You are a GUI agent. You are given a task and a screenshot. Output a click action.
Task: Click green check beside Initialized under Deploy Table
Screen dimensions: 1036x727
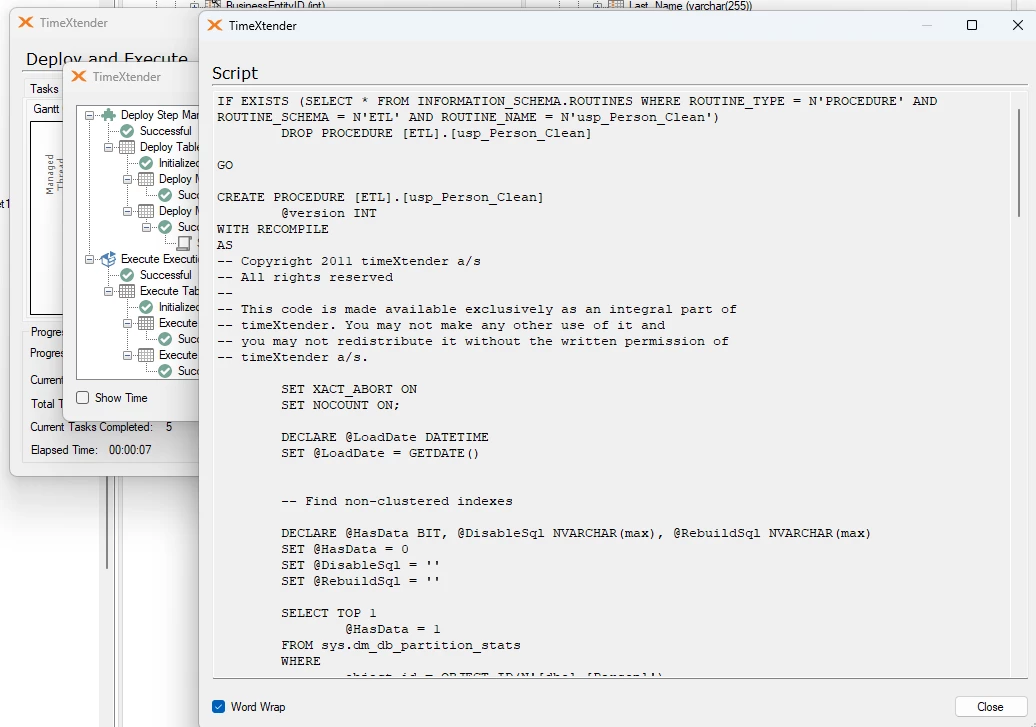[146, 163]
